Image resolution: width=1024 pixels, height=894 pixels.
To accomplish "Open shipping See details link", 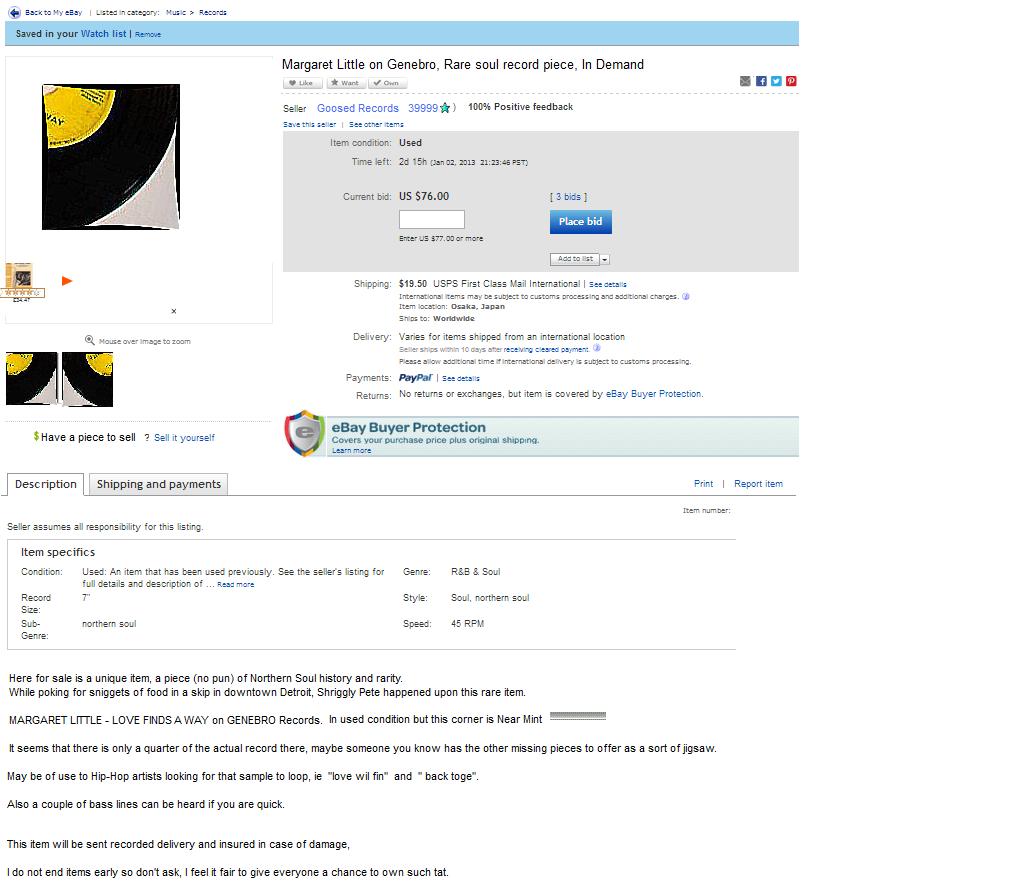I will tap(607, 285).
